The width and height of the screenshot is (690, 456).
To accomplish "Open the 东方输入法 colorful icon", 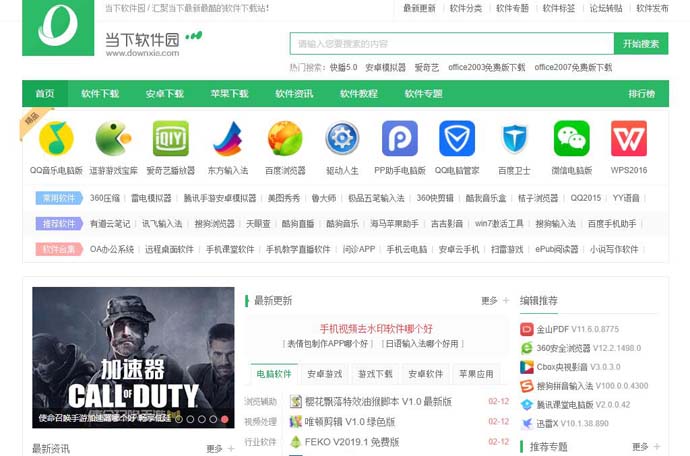I will 228,138.
